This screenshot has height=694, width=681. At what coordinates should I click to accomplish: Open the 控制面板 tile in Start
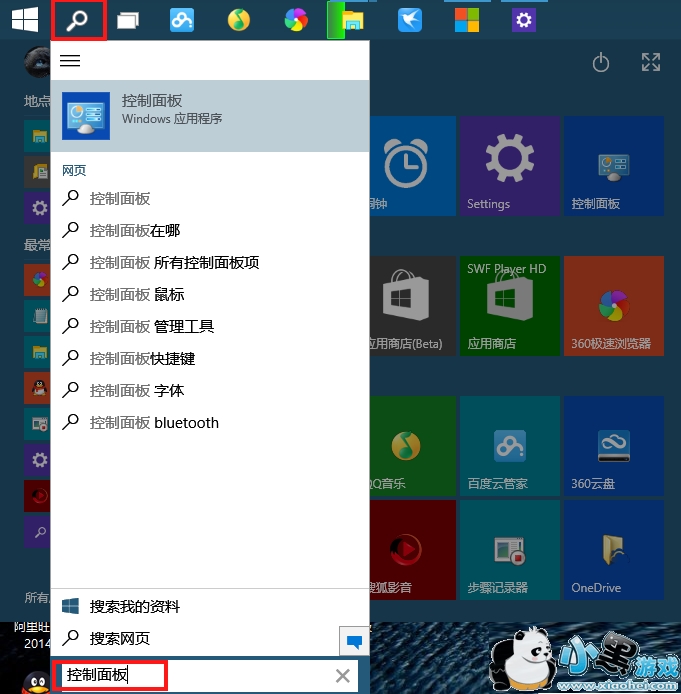pos(614,166)
